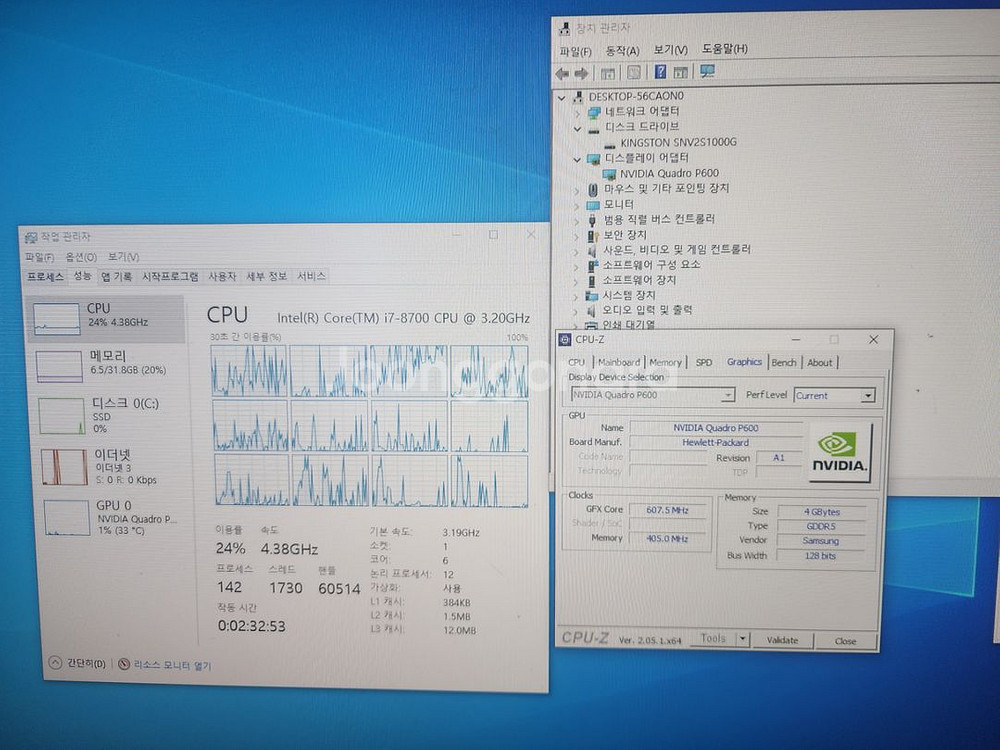Click the Device Manager title bar icon
The image size is (1000, 750).
point(564,29)
